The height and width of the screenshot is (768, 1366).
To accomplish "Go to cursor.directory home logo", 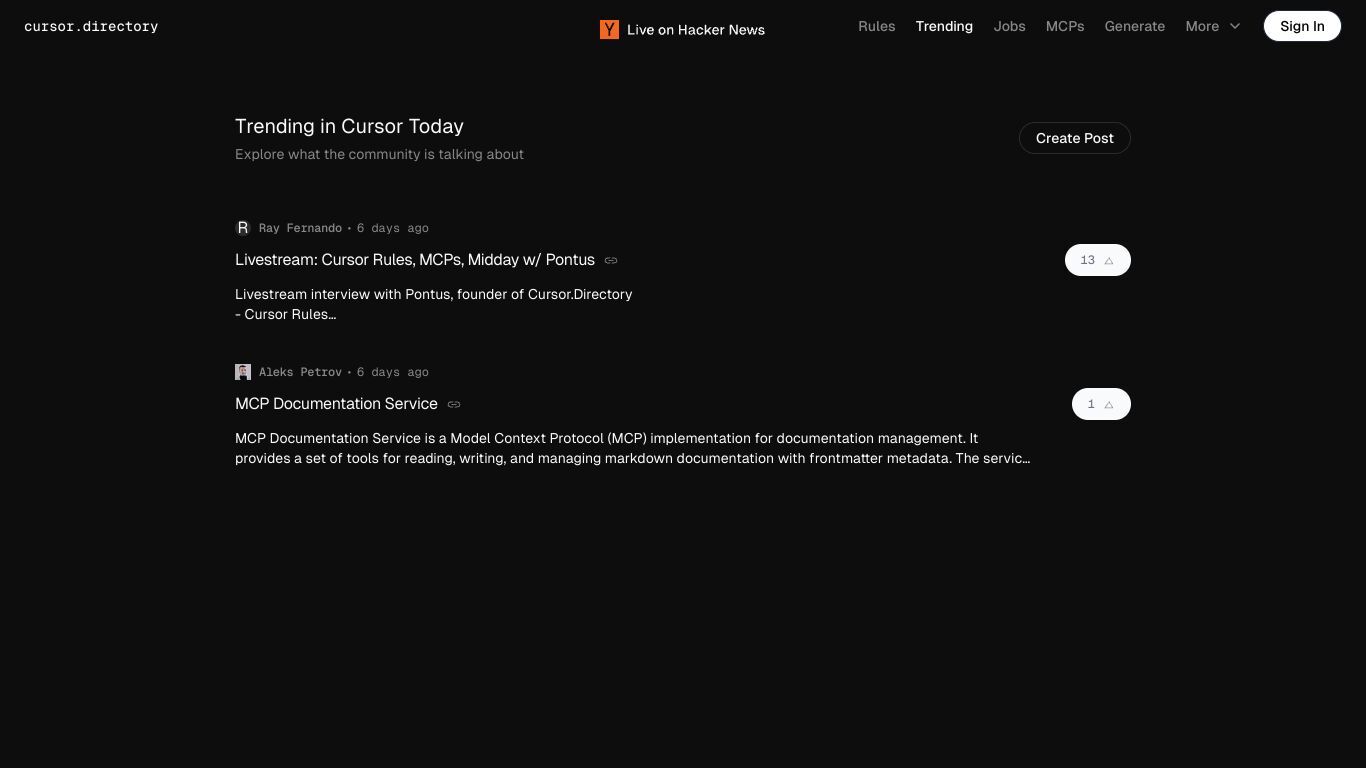I will pyautogui.click(x=91, y=26).
